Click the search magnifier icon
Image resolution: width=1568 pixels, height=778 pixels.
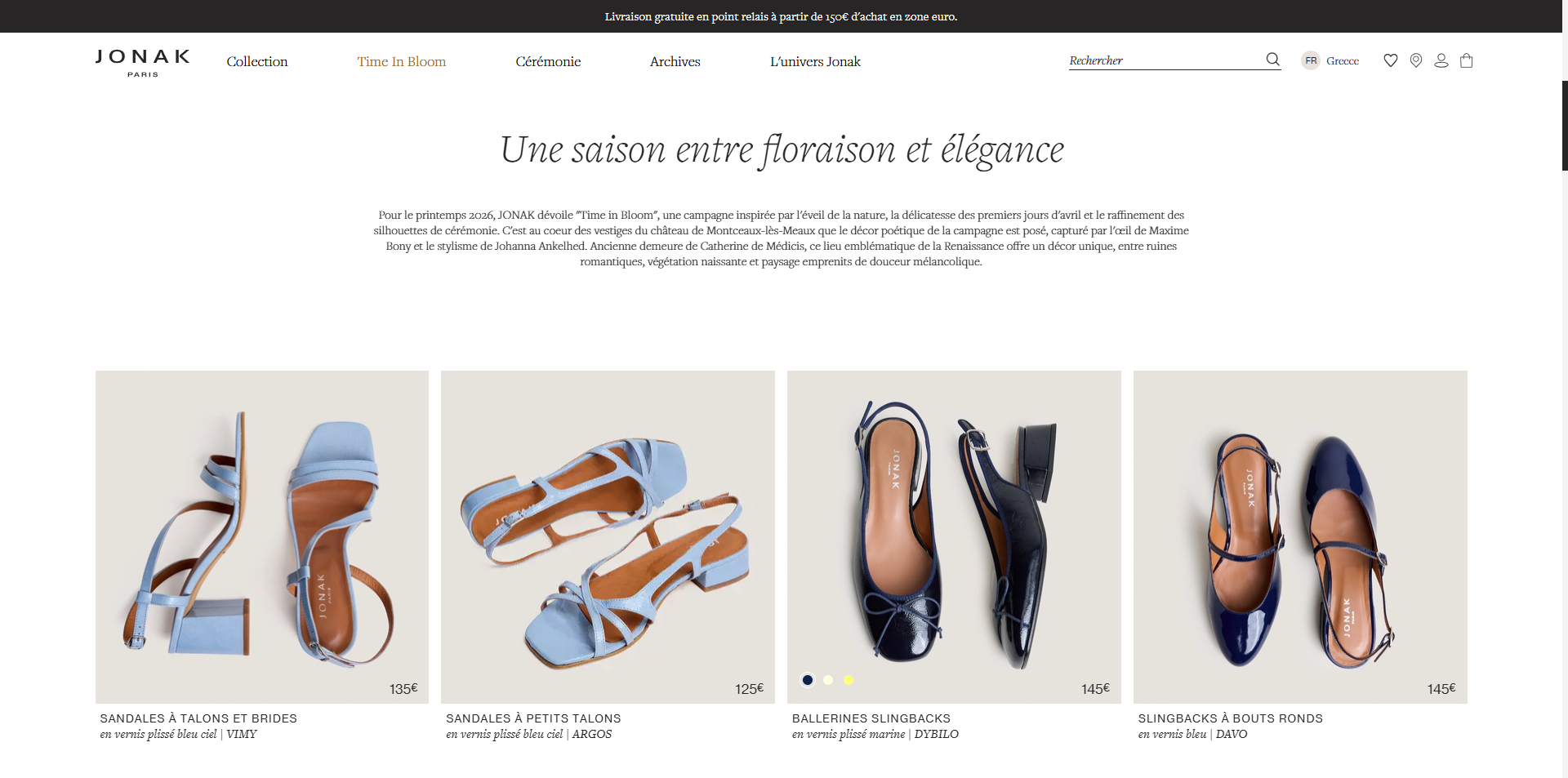click(1272, 60)
